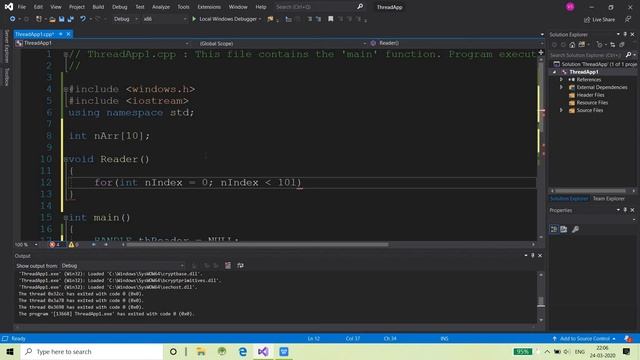Viewport: 640px width, 360px height.
Task: Expand the Source Files node
Action: pos(561,110)
